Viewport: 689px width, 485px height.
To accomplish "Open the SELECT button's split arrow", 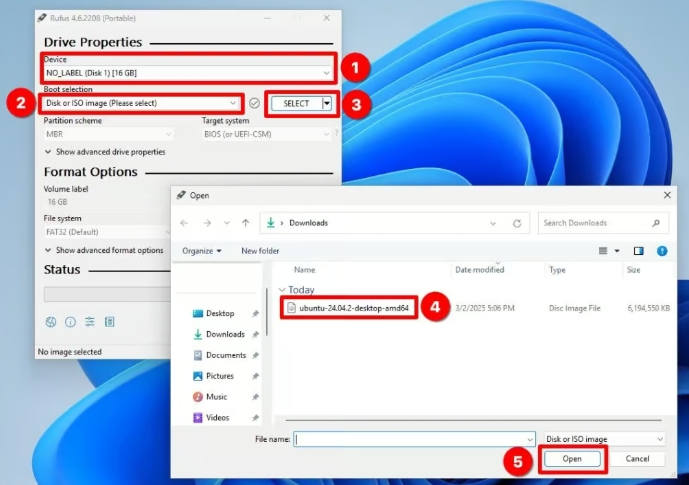I will 327,104.
